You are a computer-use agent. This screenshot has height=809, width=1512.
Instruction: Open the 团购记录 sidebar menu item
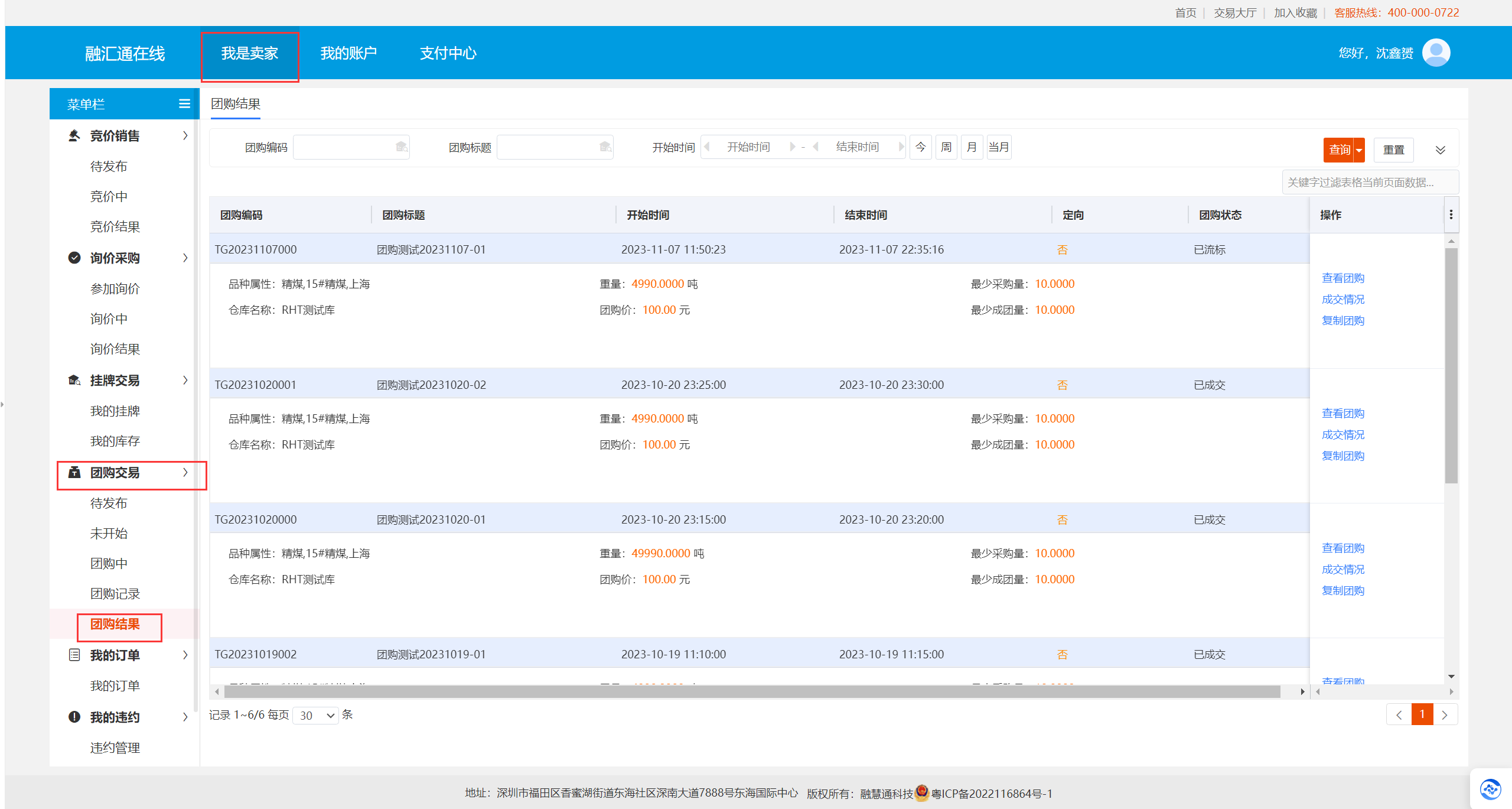click(115, 594)
